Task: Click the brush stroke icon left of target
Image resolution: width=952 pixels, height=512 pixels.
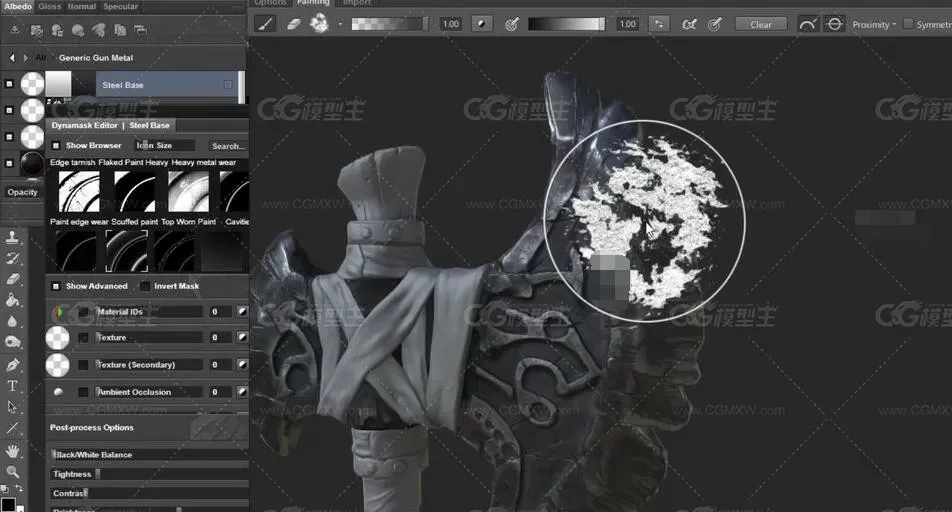Action: [689, 24]
